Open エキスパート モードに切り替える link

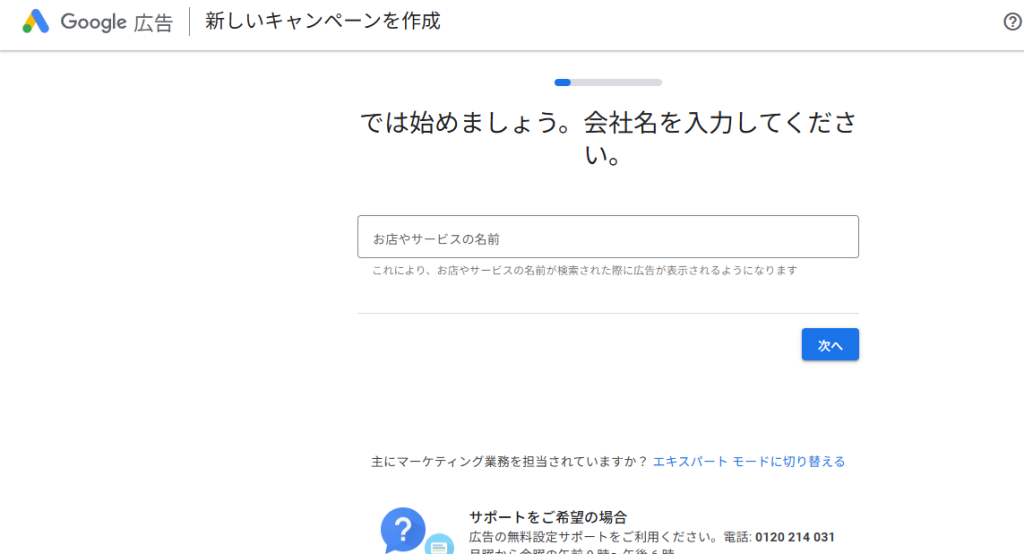[x=749, y=462]
